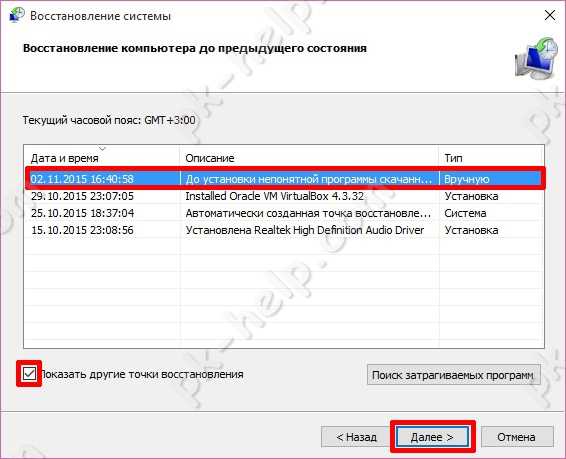Screen dimensions: 566x459
Task: Cancel with the Отмена button
Action: 517,437
